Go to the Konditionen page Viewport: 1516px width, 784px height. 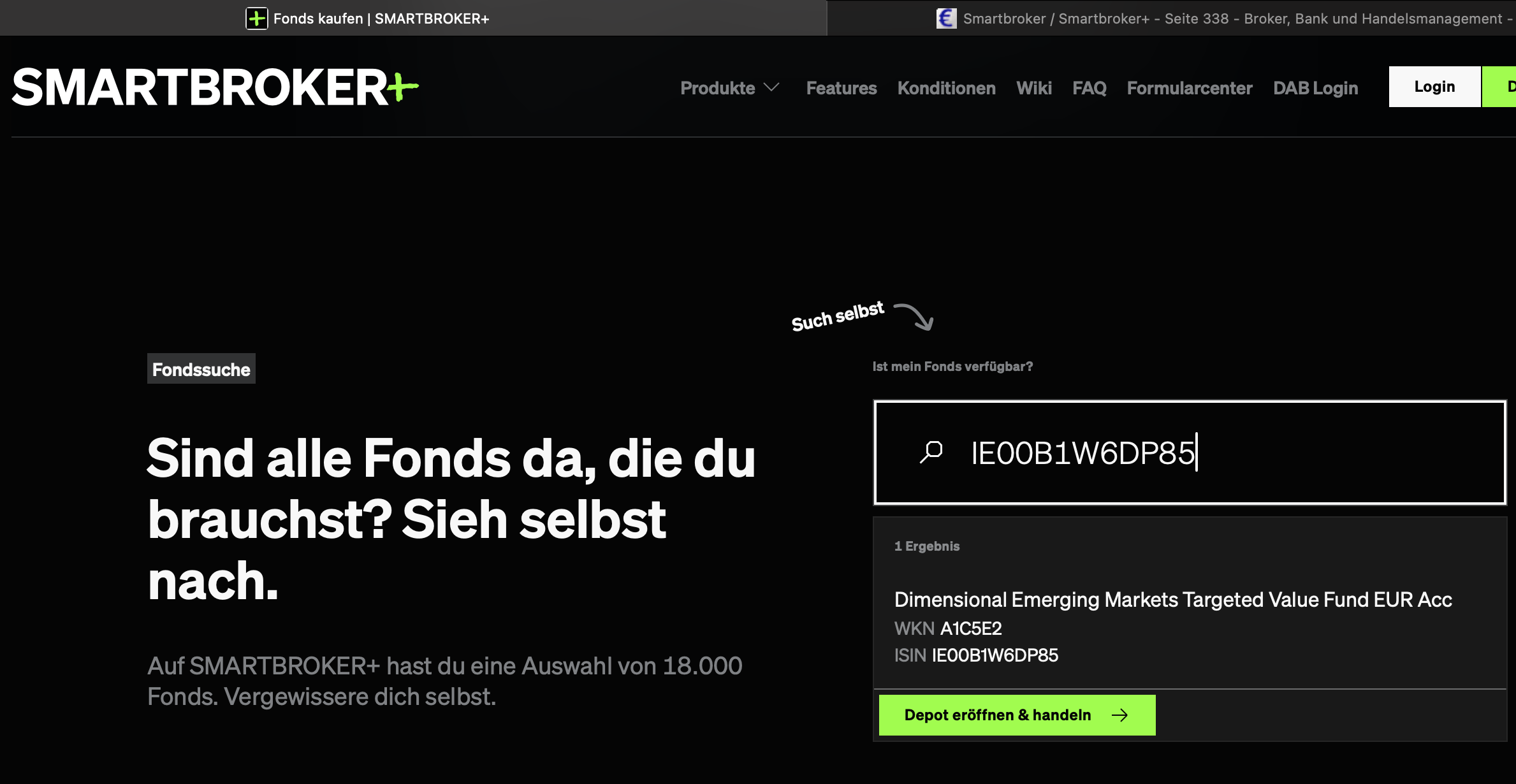[x=946, y=88]
